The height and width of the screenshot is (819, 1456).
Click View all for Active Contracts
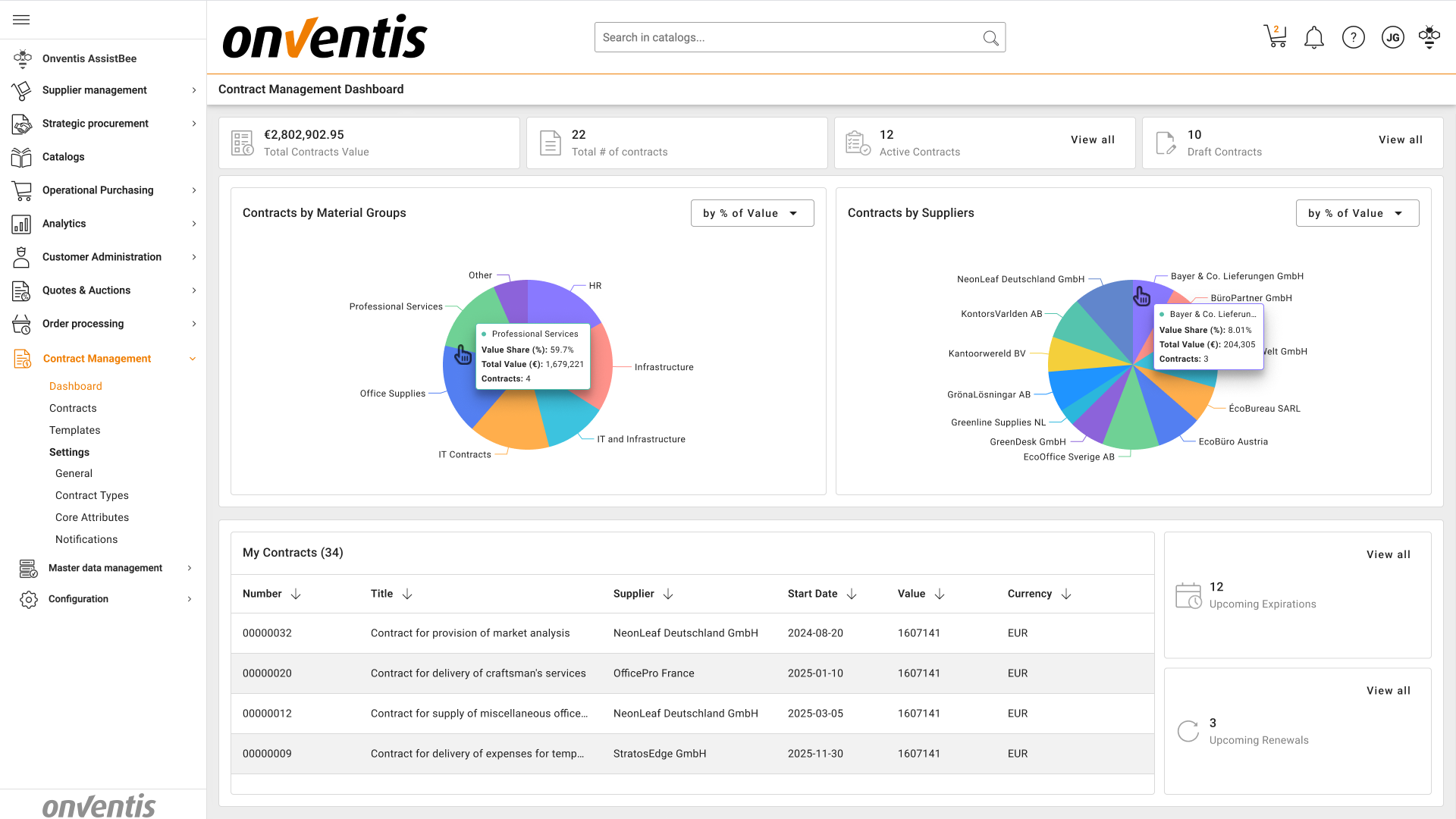tap(1092, 140)
